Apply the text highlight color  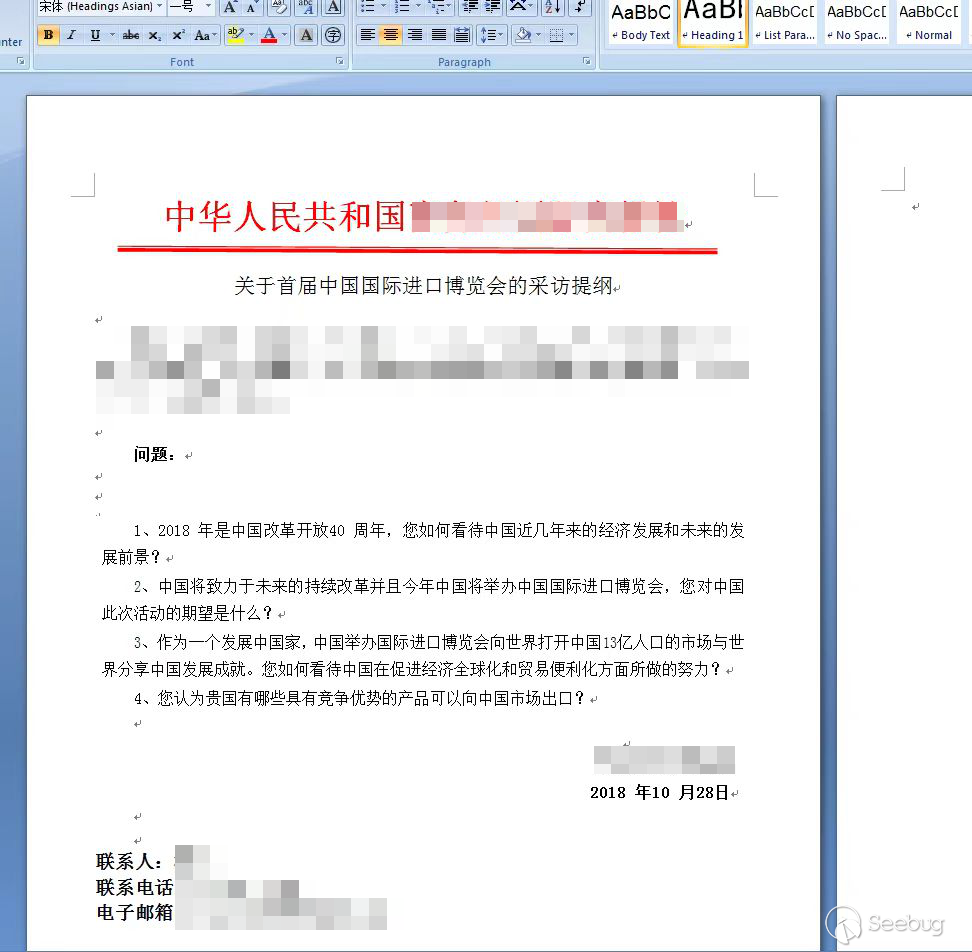coord(235,35)
